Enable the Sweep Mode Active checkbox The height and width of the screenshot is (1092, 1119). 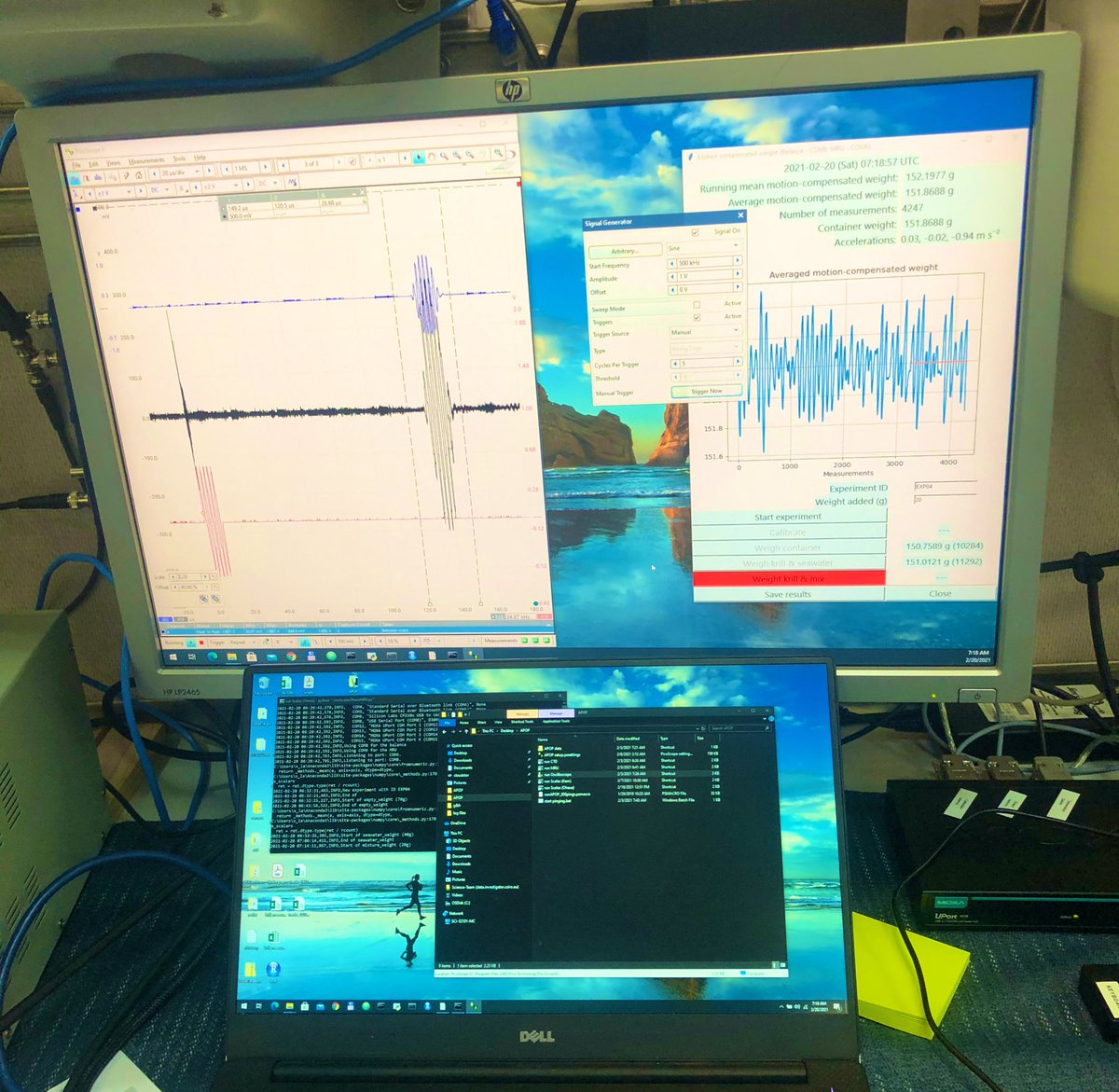click(x=697, y=305)
